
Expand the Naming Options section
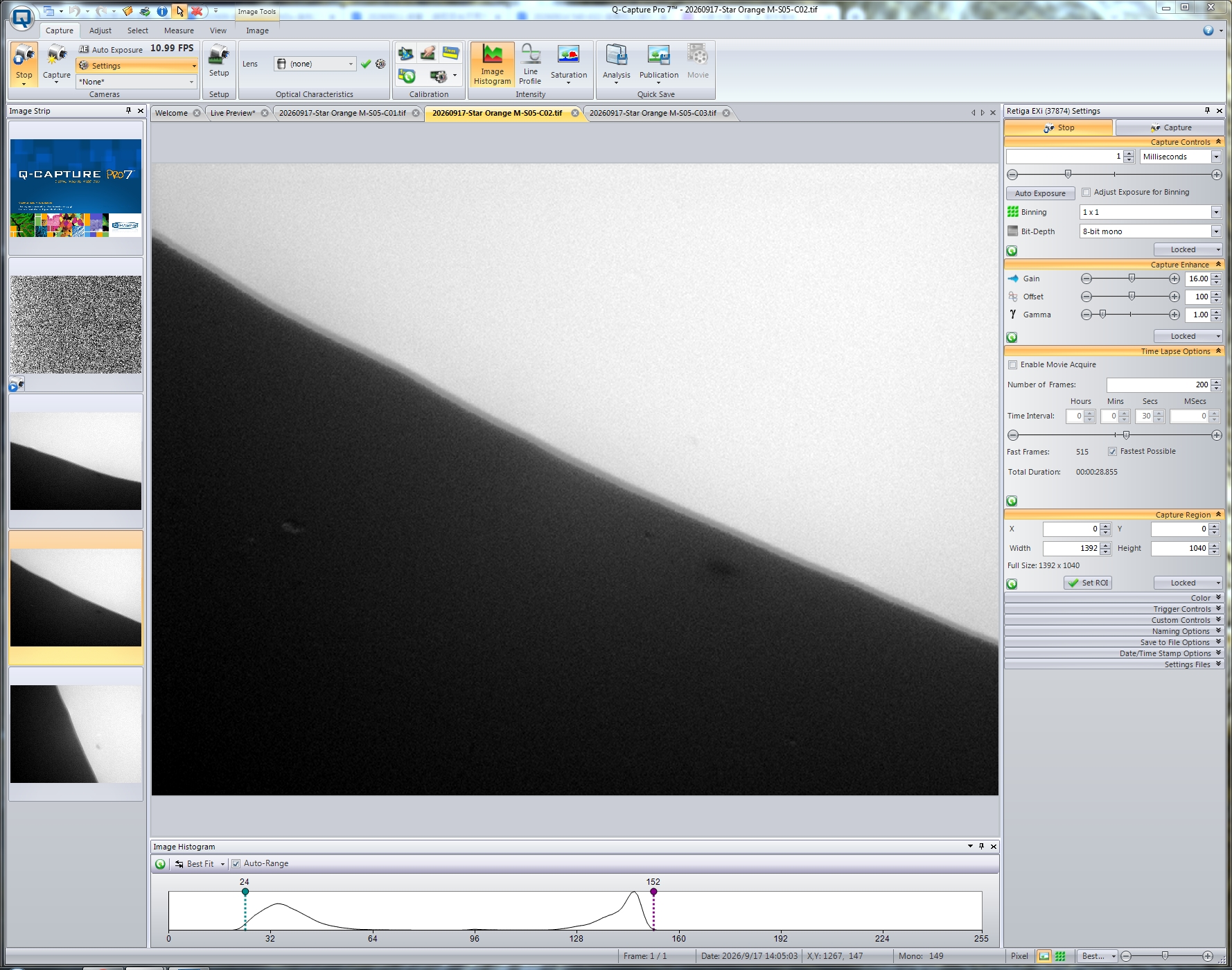(1114, 631)
